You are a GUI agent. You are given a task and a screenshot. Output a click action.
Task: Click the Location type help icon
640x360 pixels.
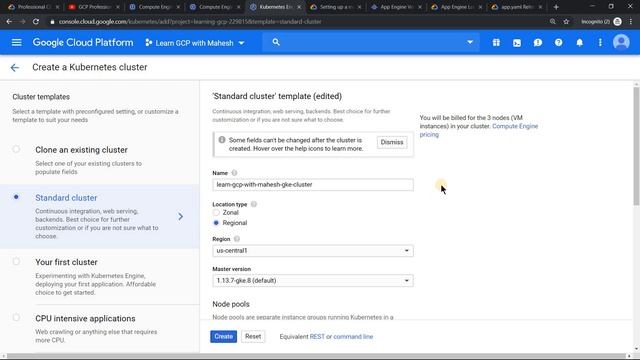(253, 204)
